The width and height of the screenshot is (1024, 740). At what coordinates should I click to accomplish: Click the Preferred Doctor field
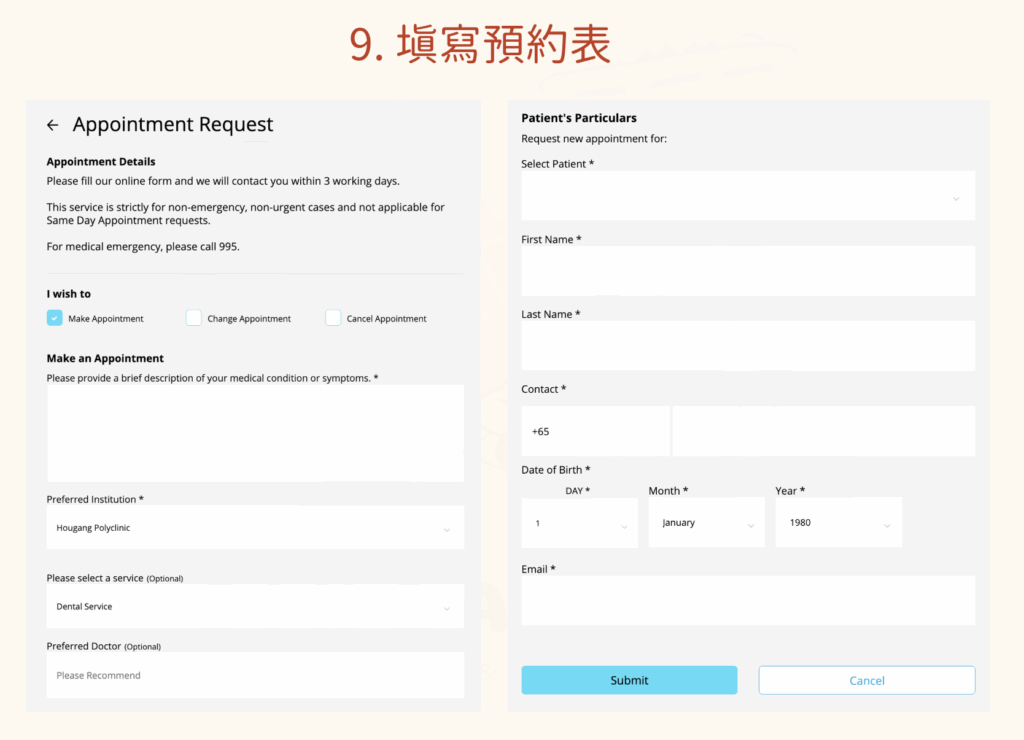[255, 675]
